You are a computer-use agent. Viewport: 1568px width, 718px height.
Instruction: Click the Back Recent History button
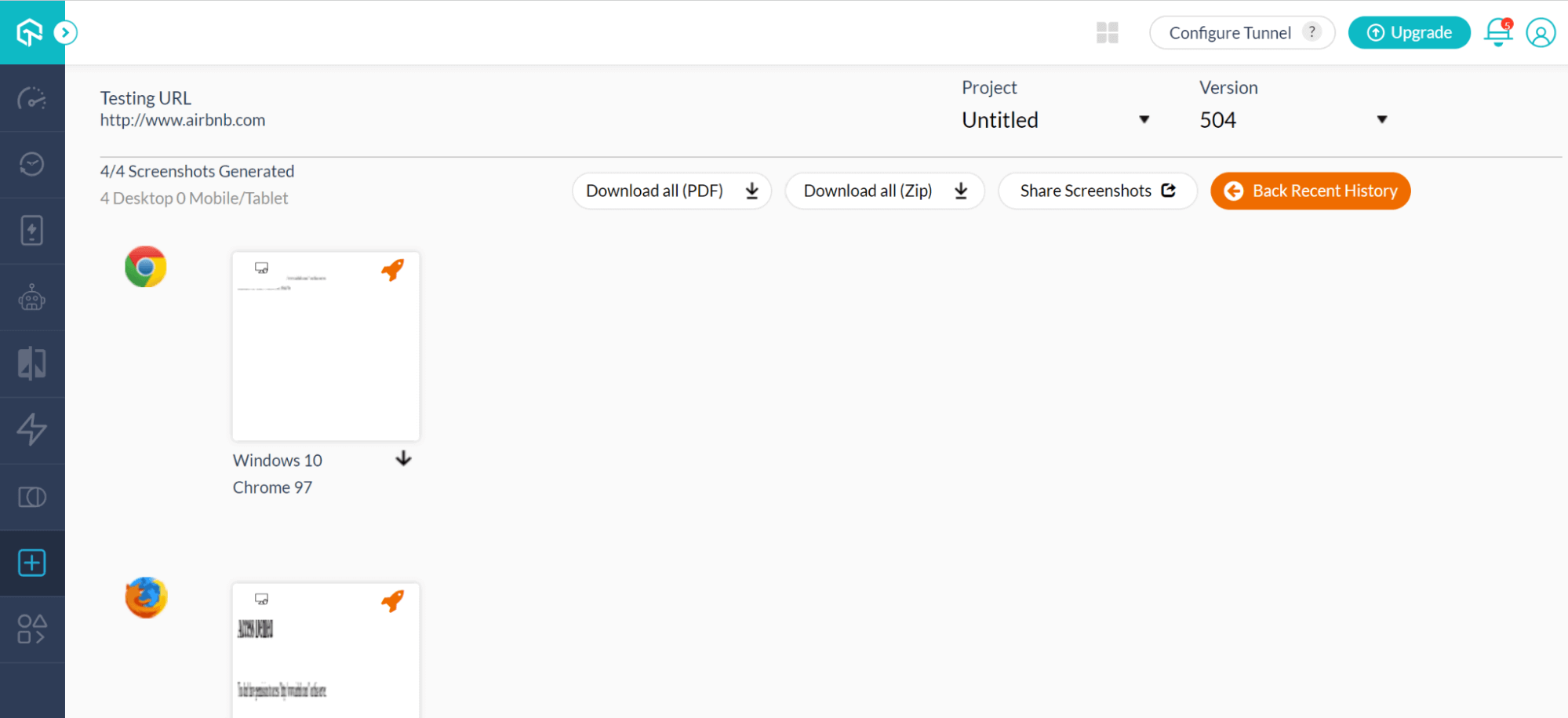[1309, 191]
